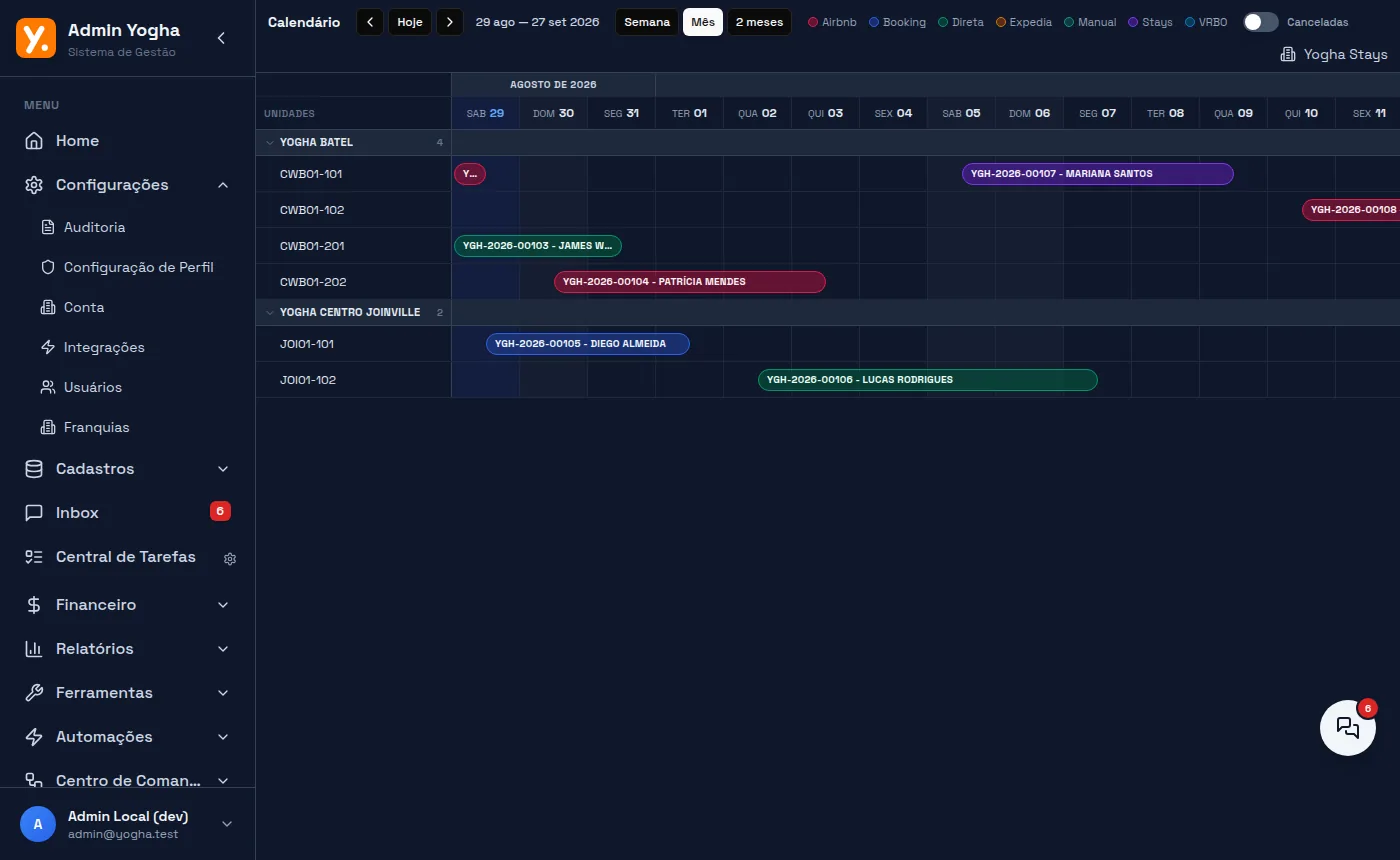
Task: Collapse the Yogha Batel unit group
Action: tap(269, 142)
